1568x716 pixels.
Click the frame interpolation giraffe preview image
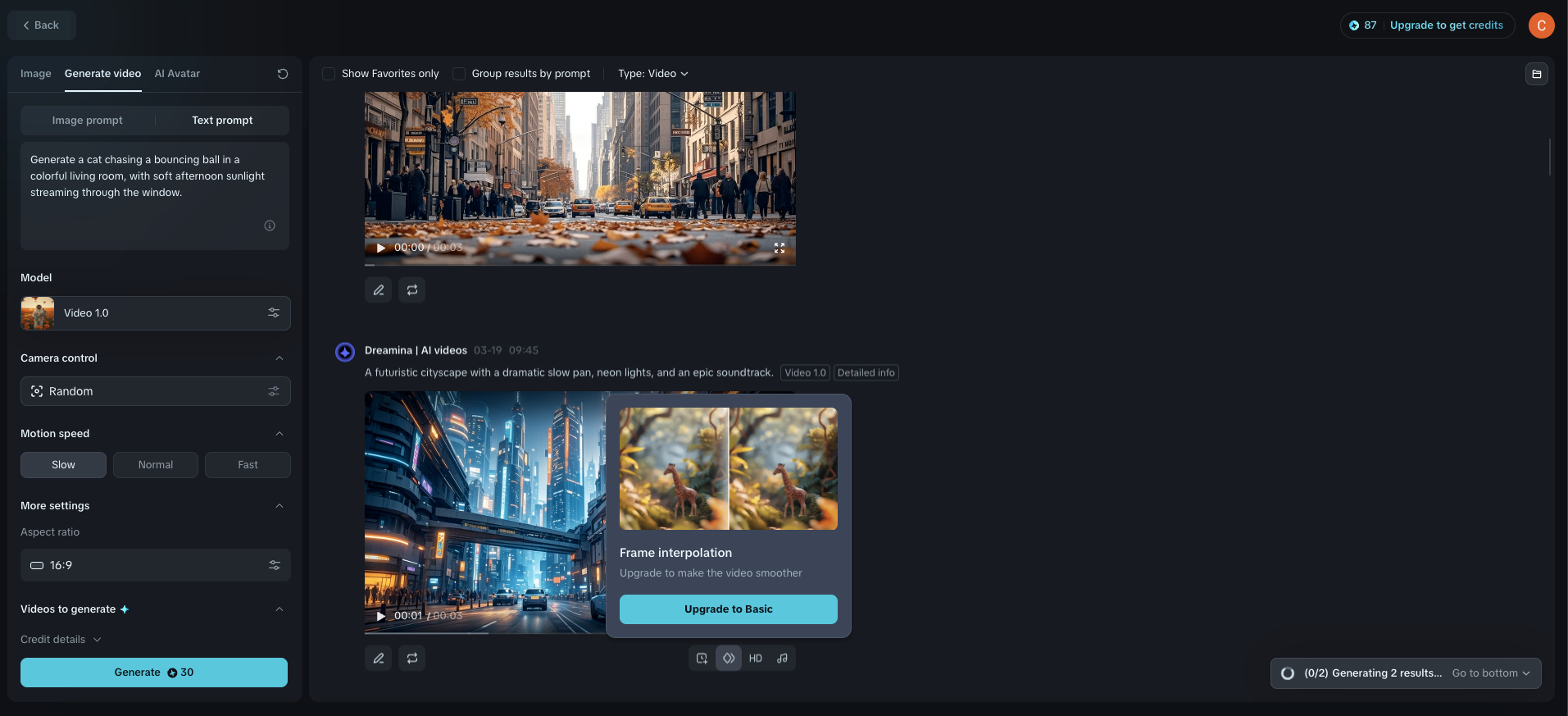[729, 468]
